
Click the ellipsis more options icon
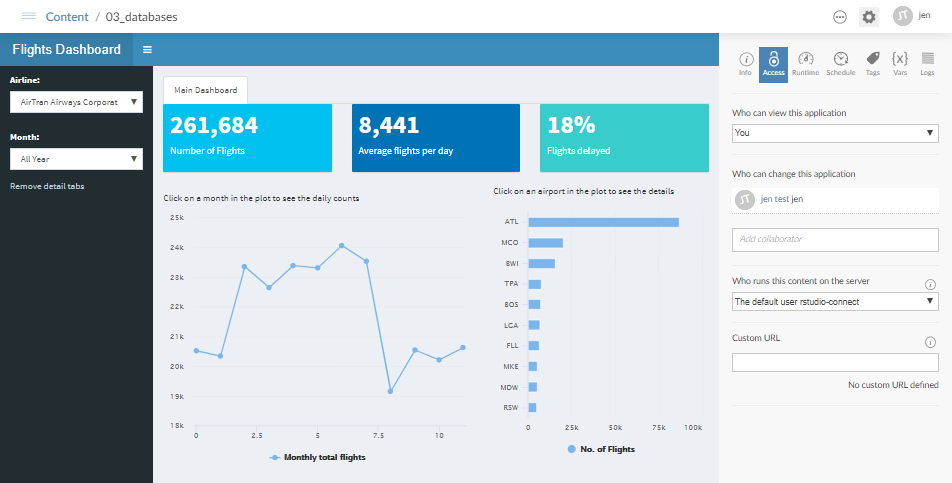pyautogui.click(x=839, y=17)
